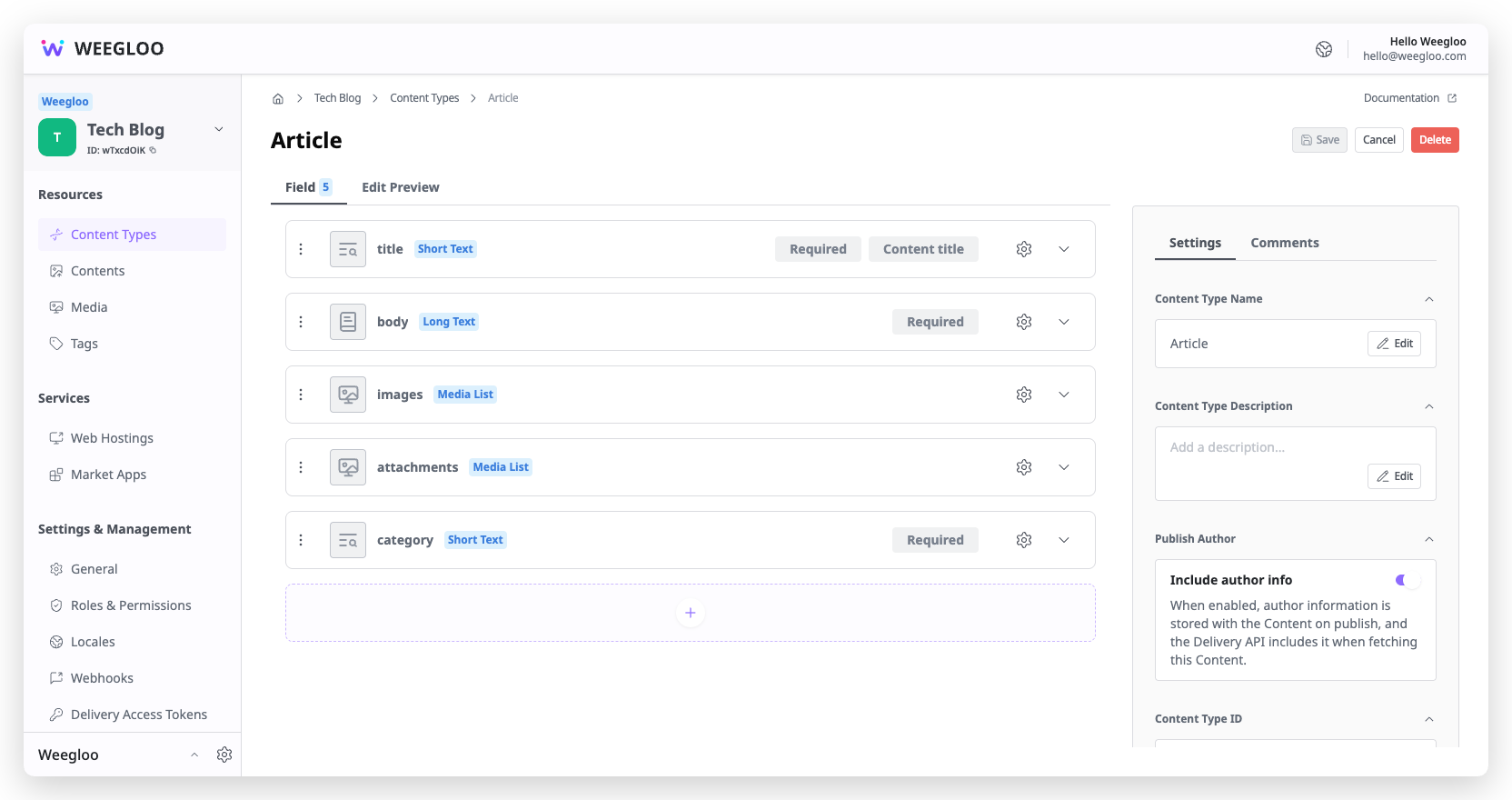This screenshot has width=1512, height=800.
Task: Click Content Types in the breadcrumb
Action: pos(424,98)
